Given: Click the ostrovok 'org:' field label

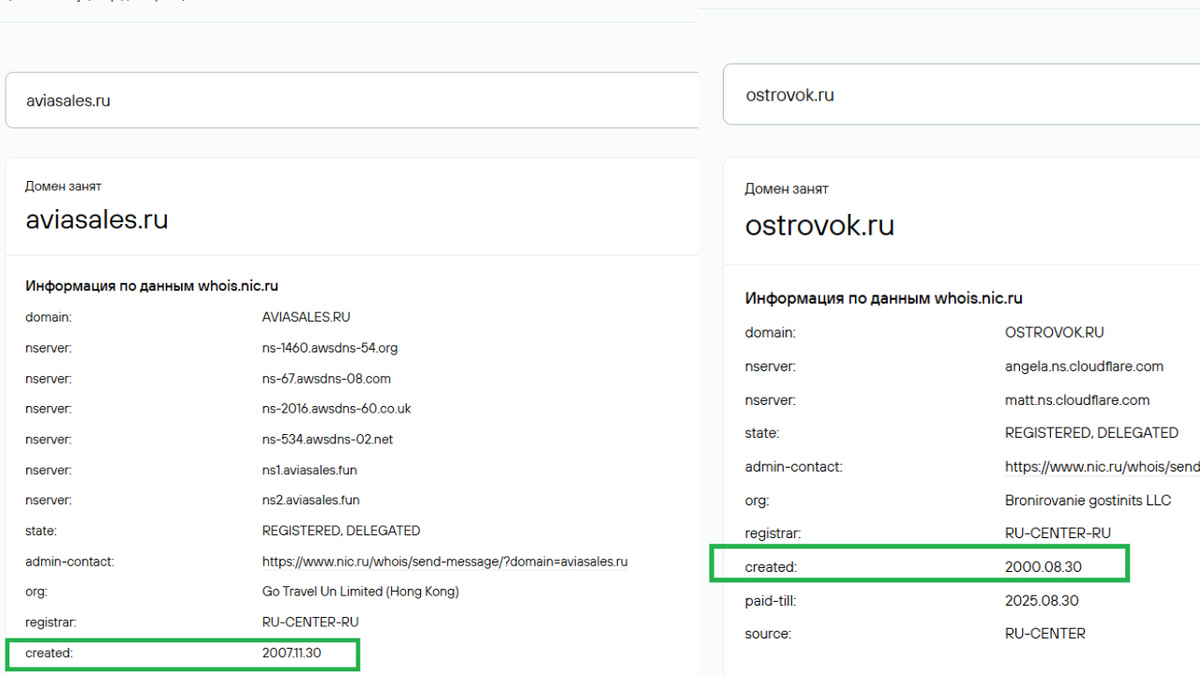Looking at the screenshot, I should pos(757,500).
